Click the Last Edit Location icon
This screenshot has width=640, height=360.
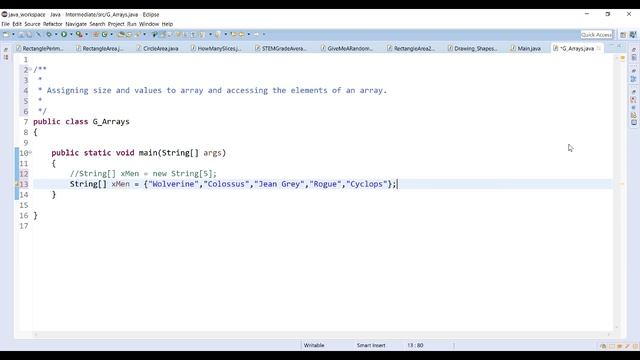coord(233,35)
